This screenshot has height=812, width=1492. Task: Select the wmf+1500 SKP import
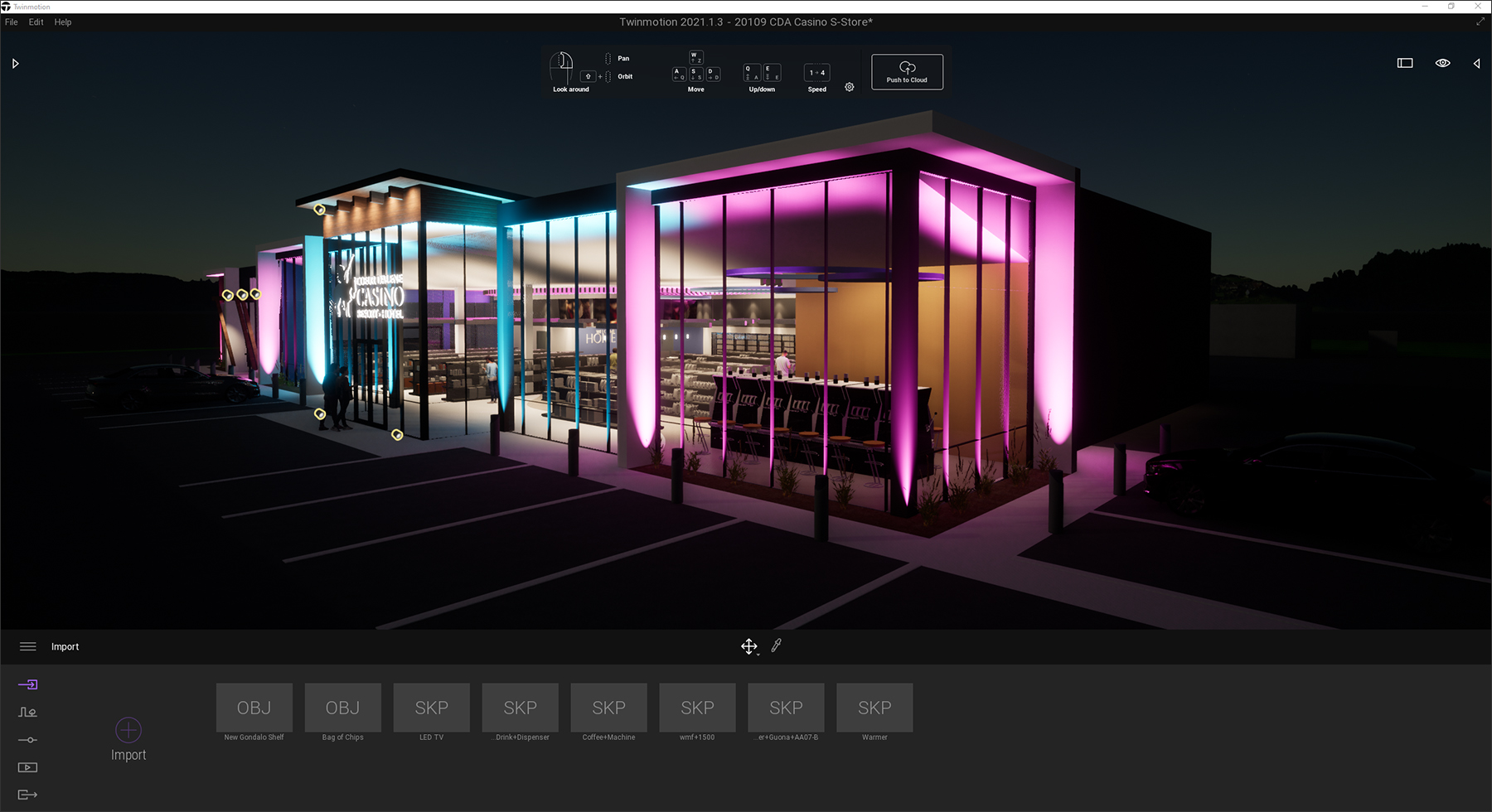click(x=698, y=708)
